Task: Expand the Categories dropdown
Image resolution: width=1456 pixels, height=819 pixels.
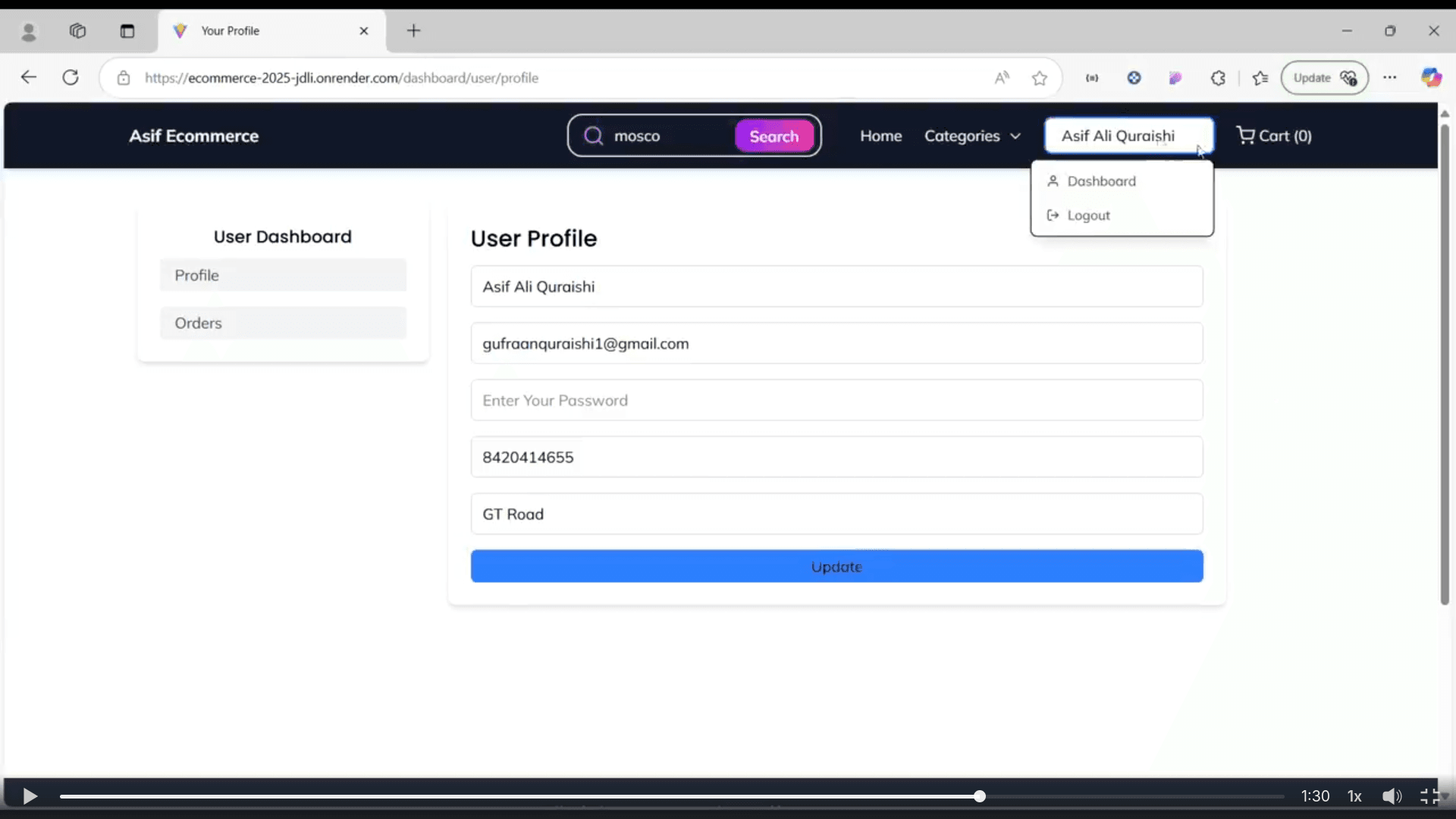Action: pyautogui.click(x=972, y=136)
